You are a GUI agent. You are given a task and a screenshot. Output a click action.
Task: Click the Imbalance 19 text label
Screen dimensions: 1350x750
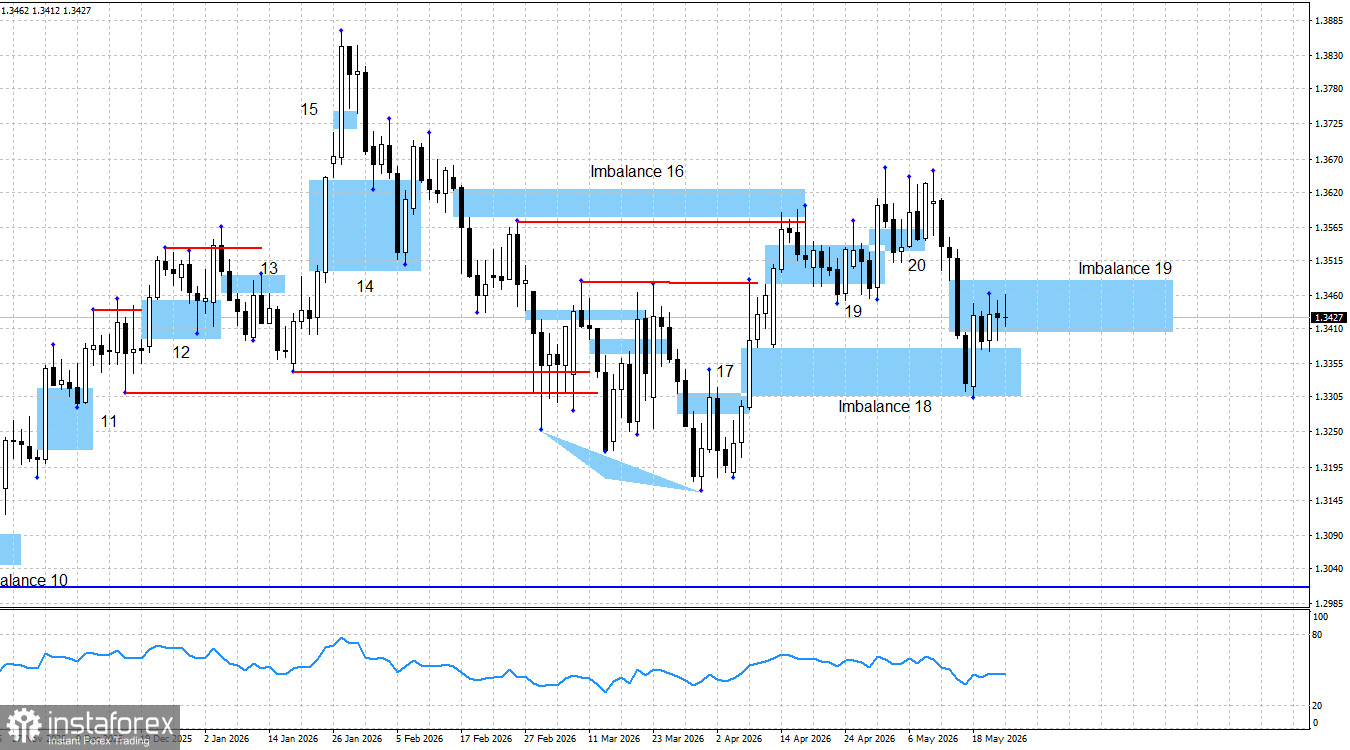pos(1125,268)
